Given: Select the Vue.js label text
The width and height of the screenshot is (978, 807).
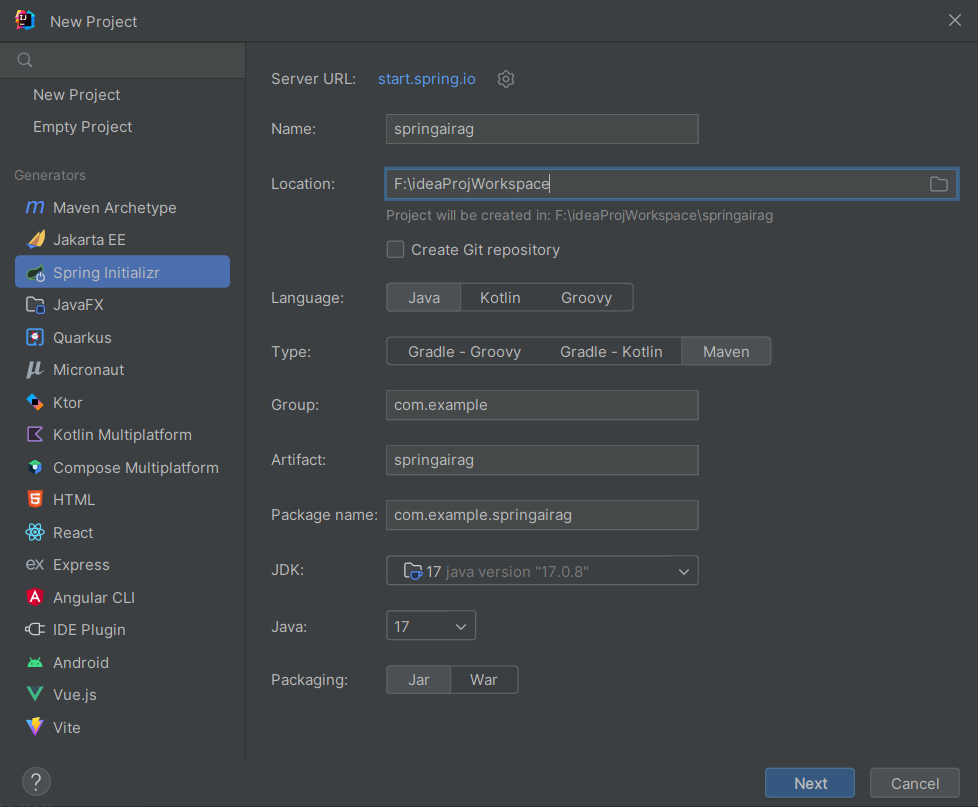Looking at the screenshot, I should 75,695.
